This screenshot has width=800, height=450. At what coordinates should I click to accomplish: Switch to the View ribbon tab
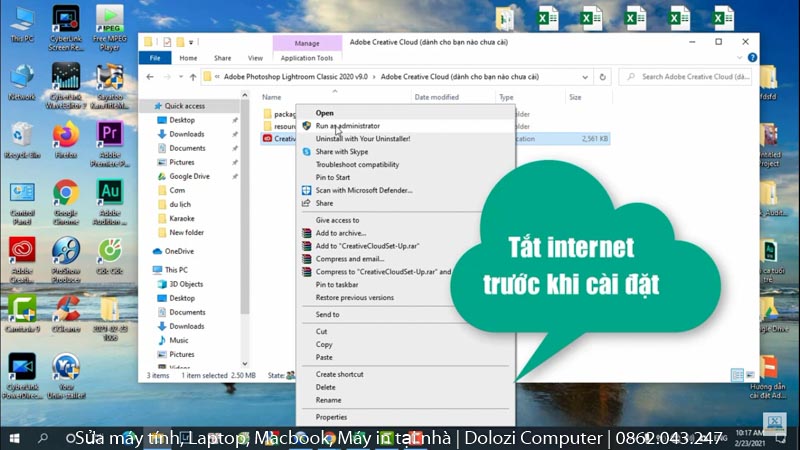pos(255,58)
